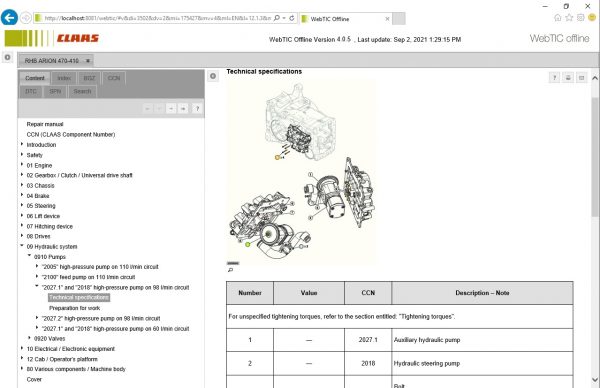The image size is (600, 388).
Task: Click the magnifier icon below the diagram
Action: pyautogui.click(x=230, y=270)
